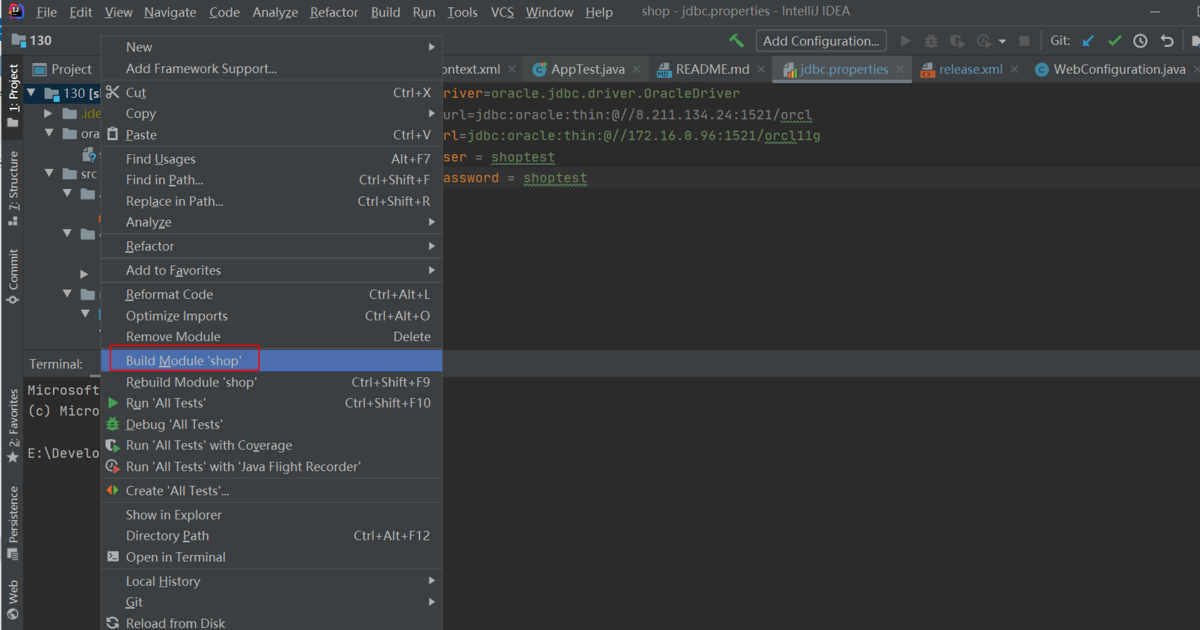
Task: Close the release.xml editor tab
Action: (x=1015, y=69)
